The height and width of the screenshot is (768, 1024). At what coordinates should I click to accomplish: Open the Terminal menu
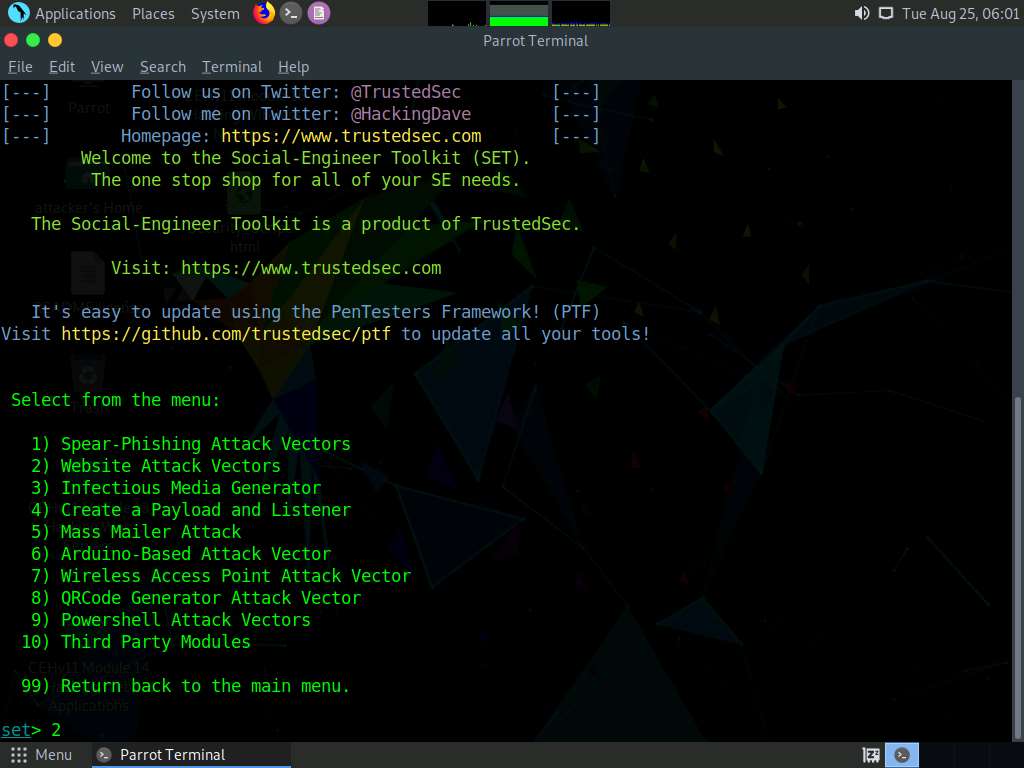232,67
